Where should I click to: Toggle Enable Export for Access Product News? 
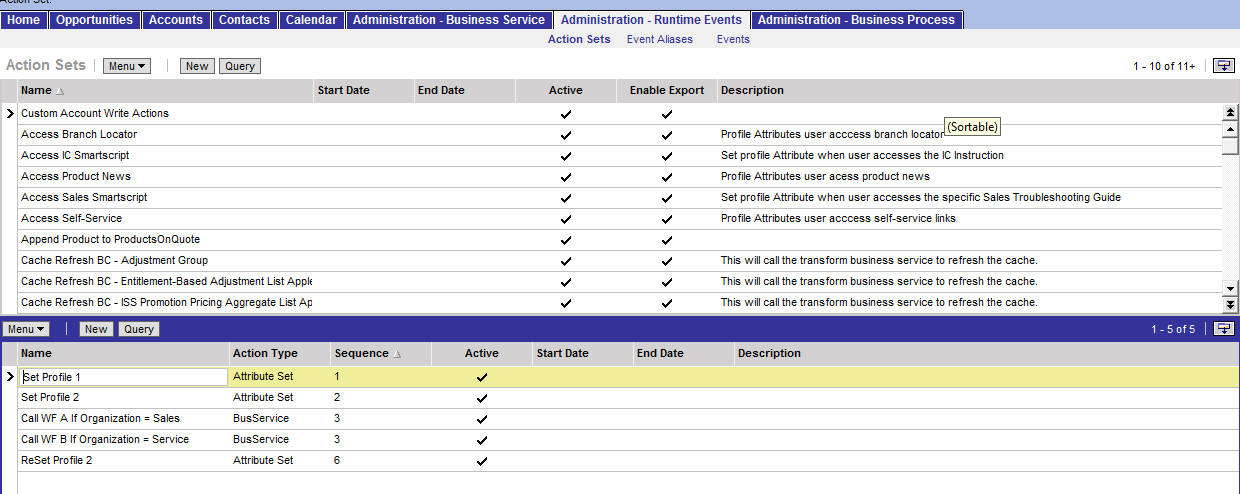click(667, 177)
